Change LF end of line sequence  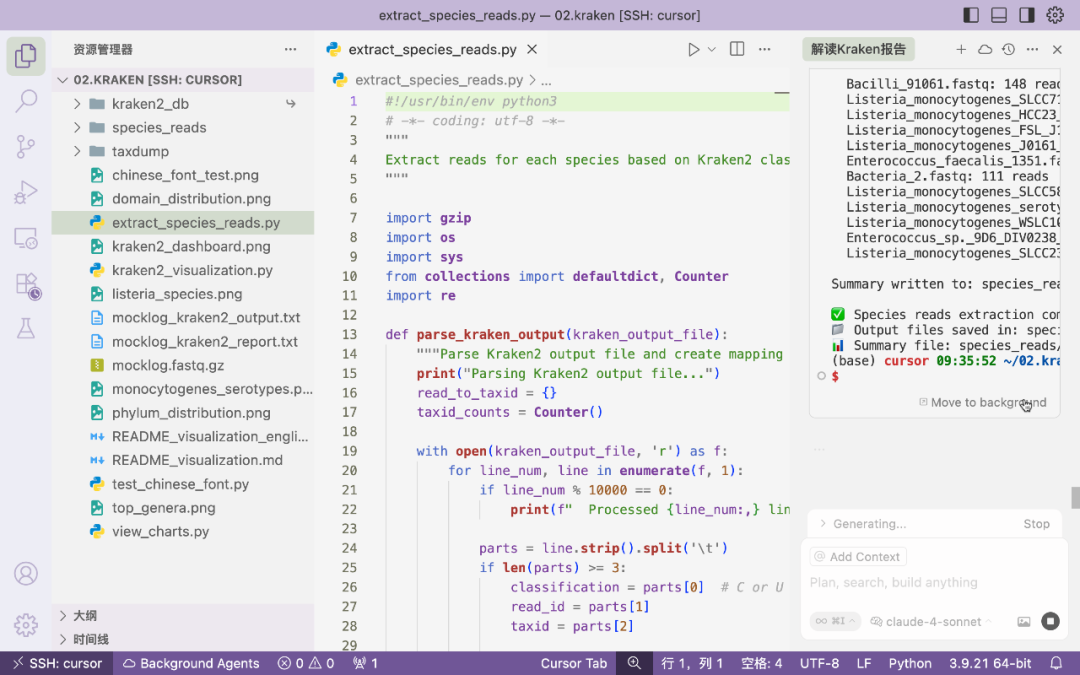(x=864, y=663)
